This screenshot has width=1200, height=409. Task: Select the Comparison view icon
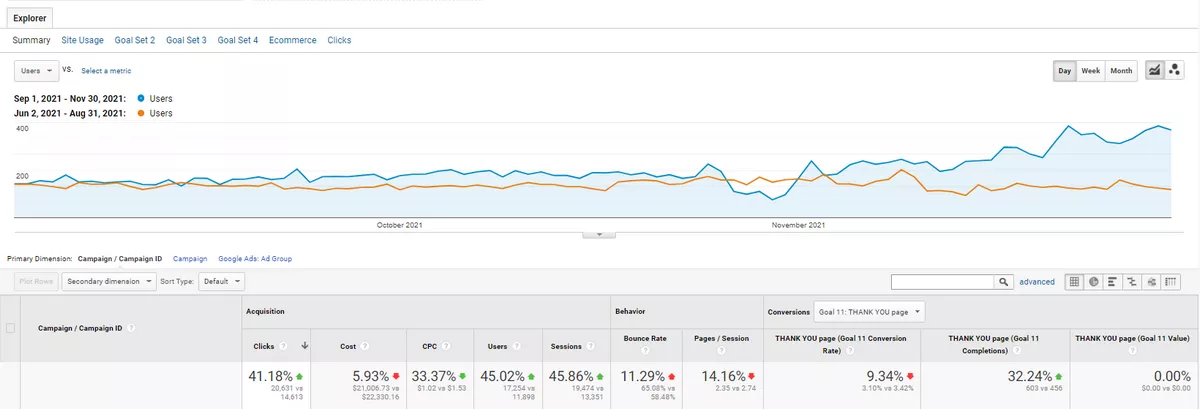(x=1132, y=282)
